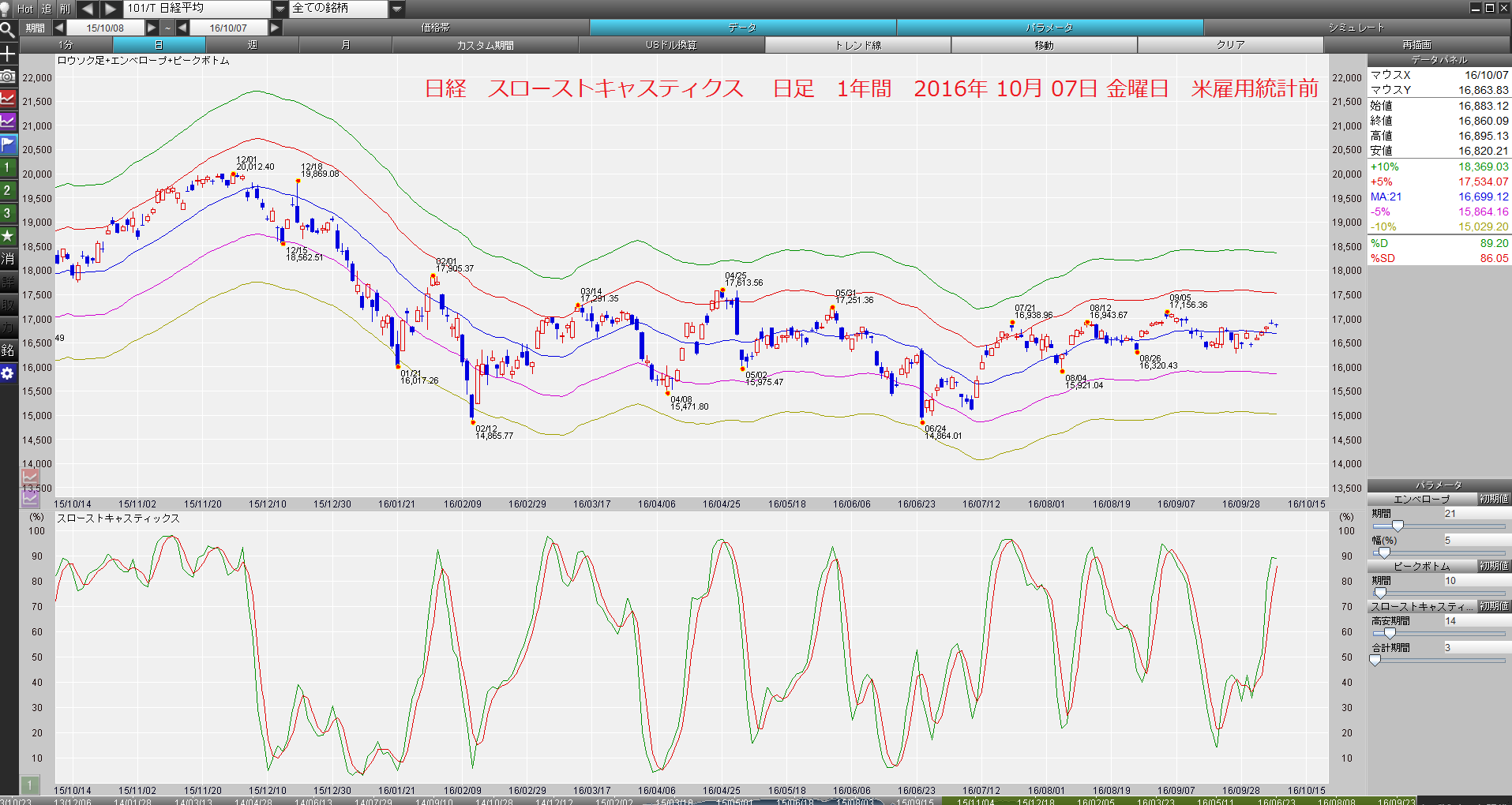Switch to the 1分 timeframe tab
This screenshot has height=805, width=1512.
point(66,45)
